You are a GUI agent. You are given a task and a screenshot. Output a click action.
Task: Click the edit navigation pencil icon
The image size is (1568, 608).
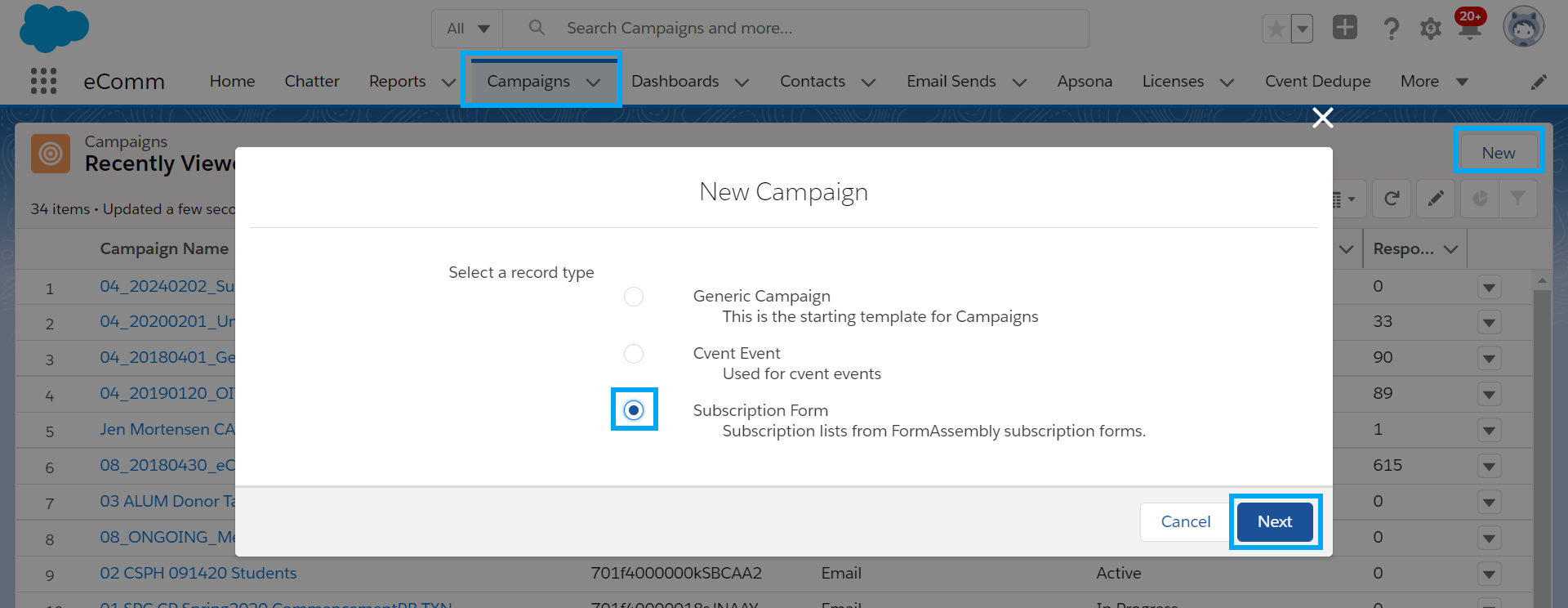coord(1539,82)
